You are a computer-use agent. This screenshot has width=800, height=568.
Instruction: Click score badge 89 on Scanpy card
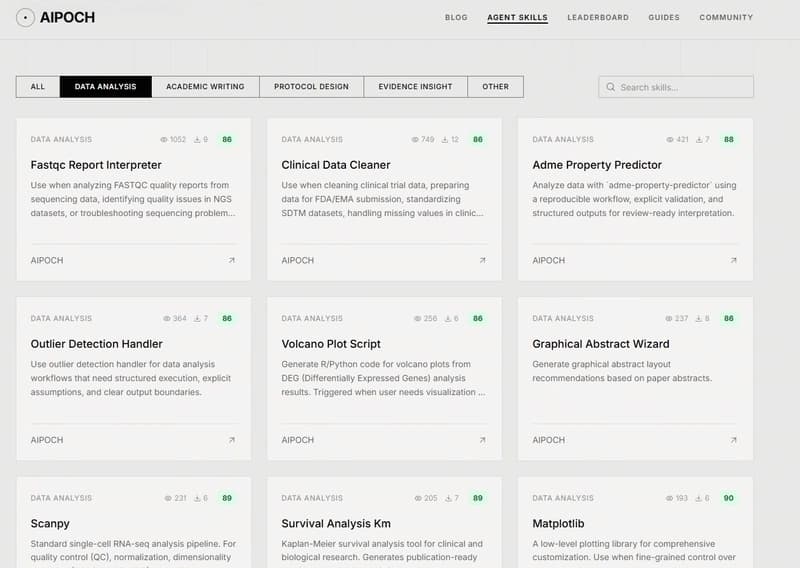227,498
